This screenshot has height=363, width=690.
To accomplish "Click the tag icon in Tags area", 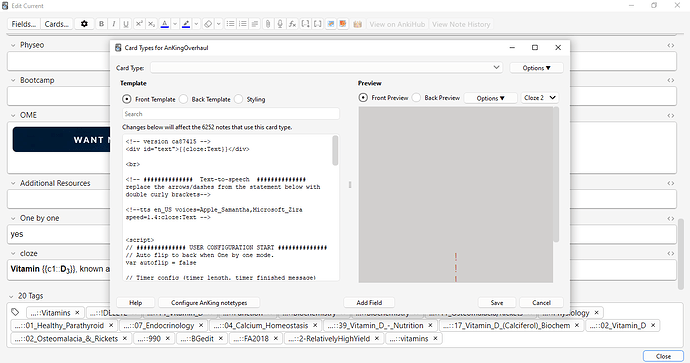I will click(x=15, y=312).
